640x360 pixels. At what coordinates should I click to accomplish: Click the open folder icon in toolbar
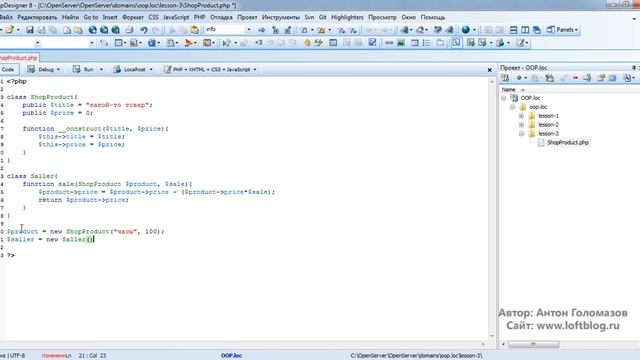10,30
